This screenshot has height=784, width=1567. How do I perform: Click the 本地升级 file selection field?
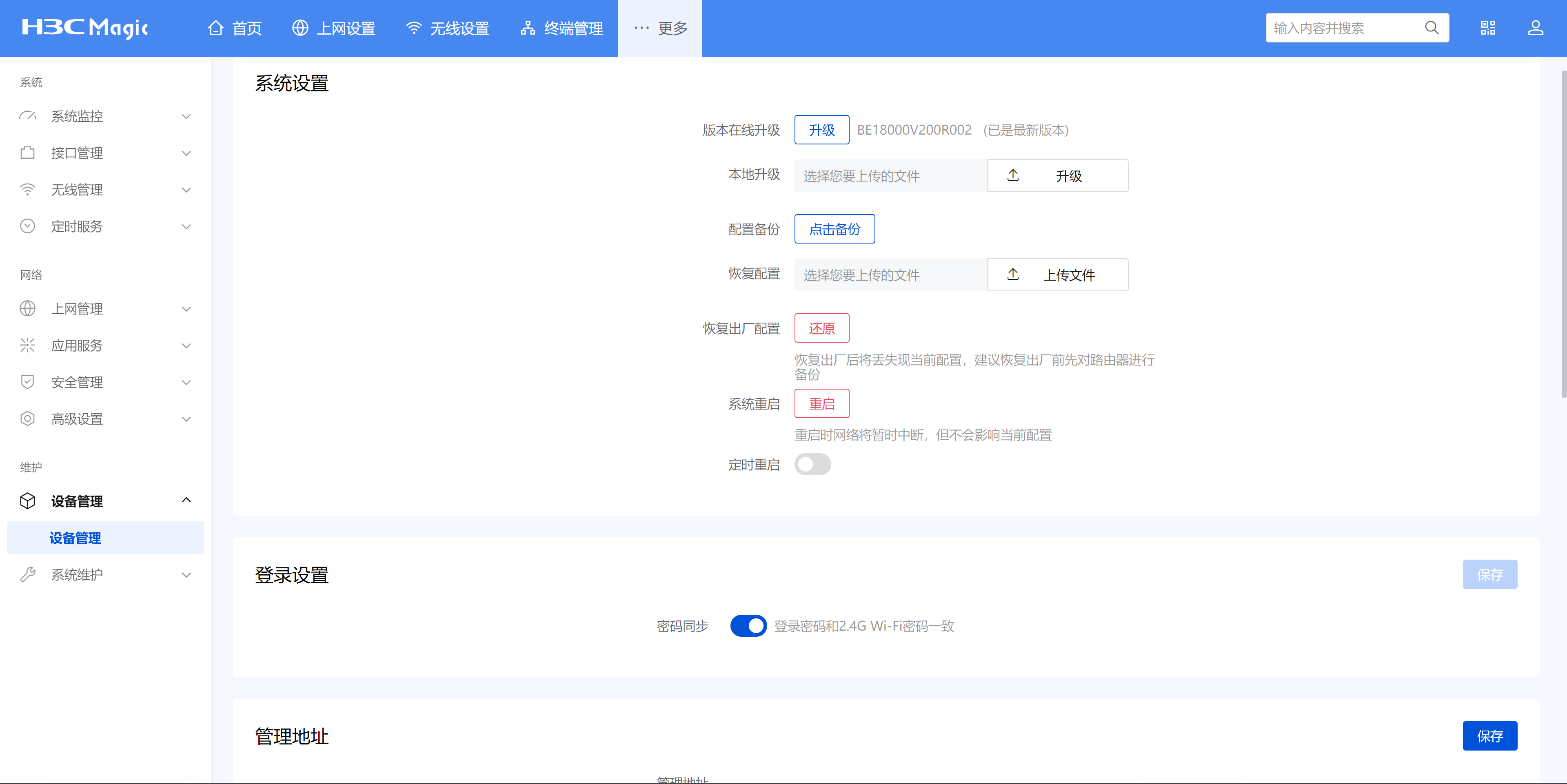point(890,176)
